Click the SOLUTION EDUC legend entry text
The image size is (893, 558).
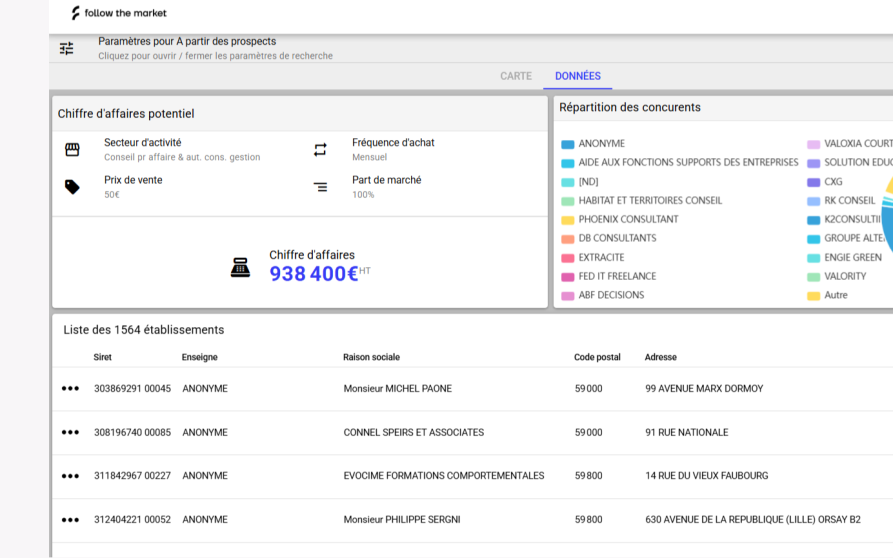[858, 162]
